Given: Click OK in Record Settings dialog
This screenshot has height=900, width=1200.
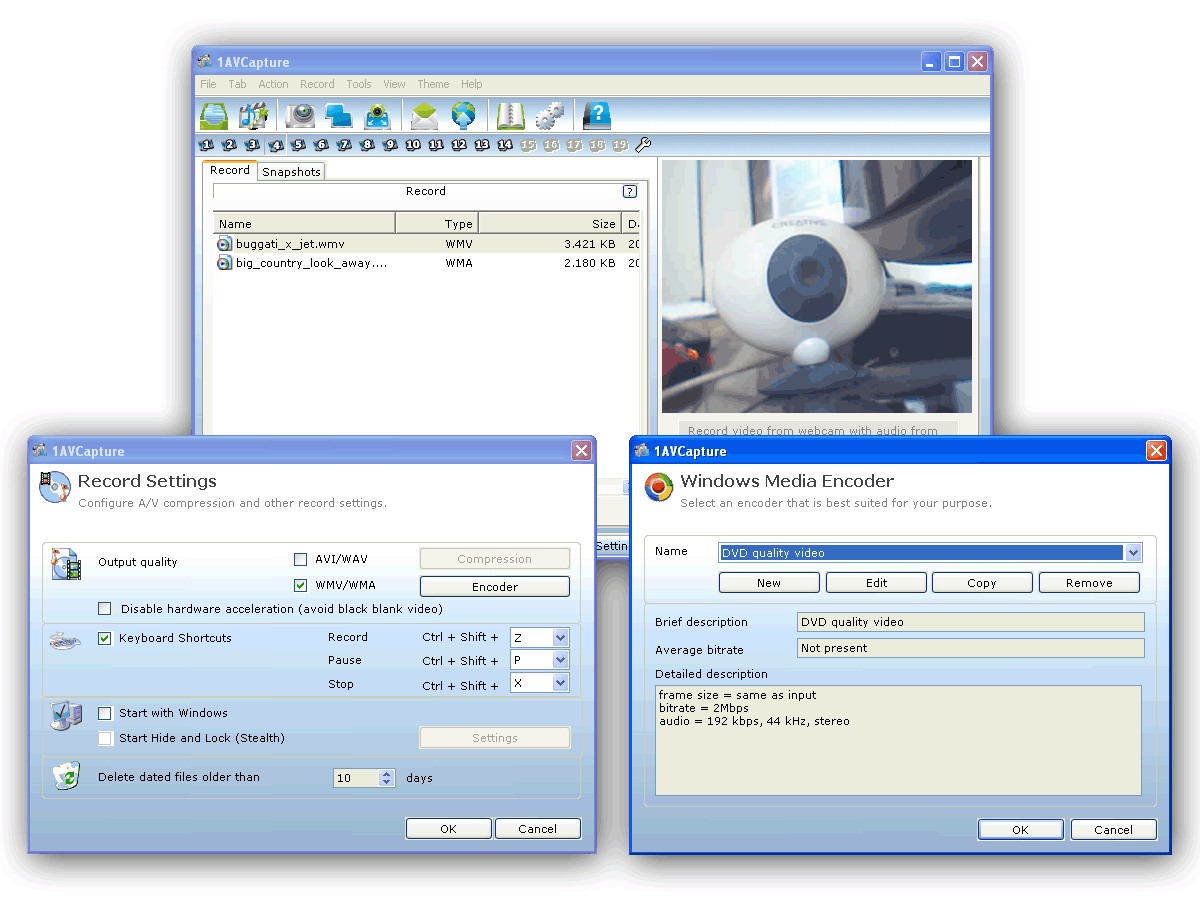Looking at the screenshot, I should (x=448, y=828).
